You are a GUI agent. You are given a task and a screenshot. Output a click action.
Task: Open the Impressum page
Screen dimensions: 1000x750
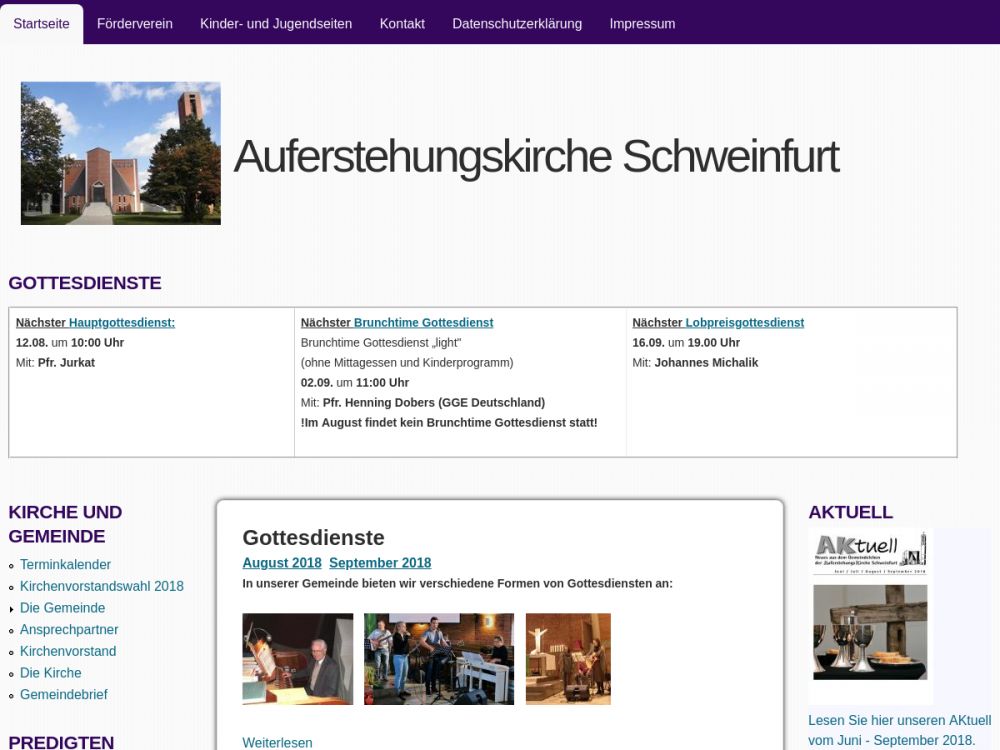coord(642,23)
